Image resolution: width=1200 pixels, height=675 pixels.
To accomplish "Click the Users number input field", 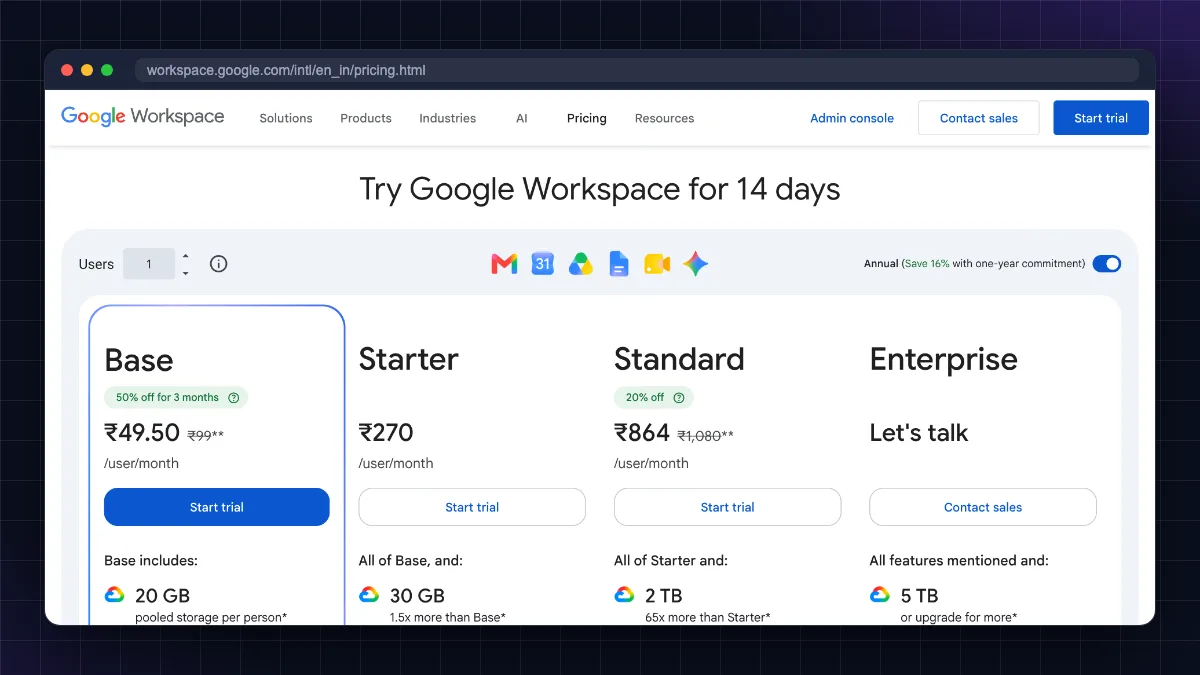I will click(x=149, y=264).
